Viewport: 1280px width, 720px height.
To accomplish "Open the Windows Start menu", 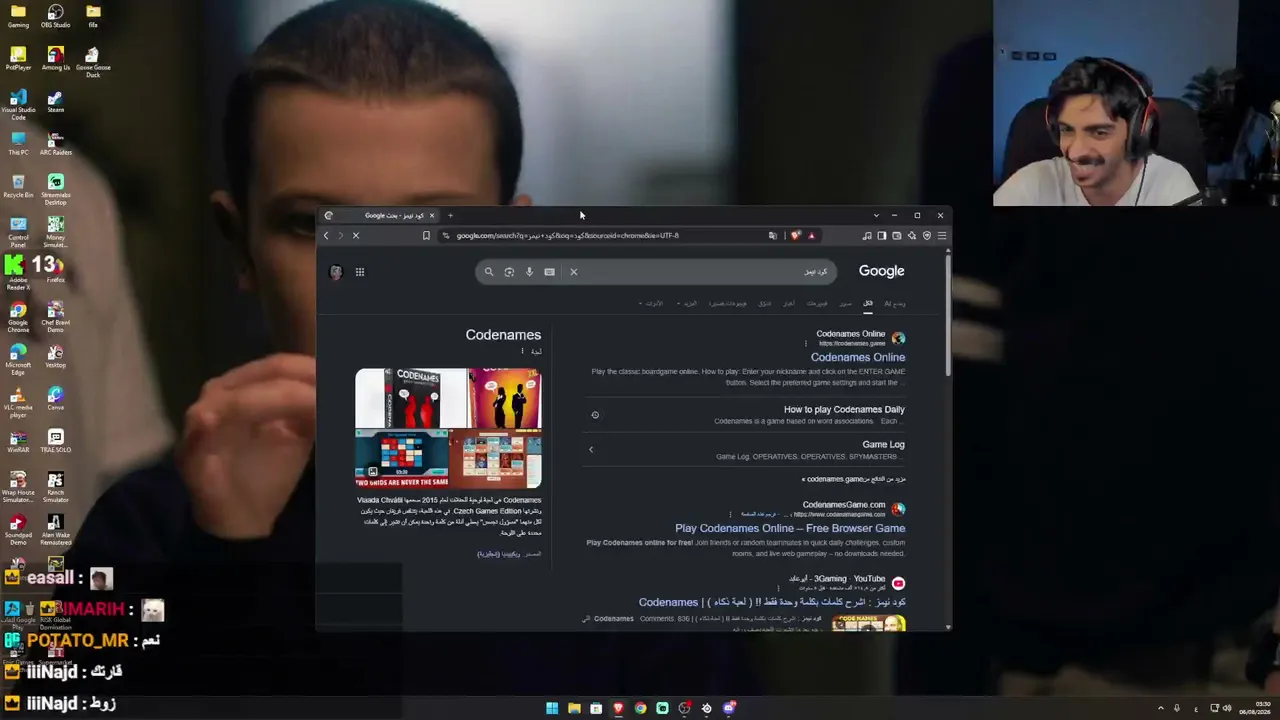I will [552, 708].
